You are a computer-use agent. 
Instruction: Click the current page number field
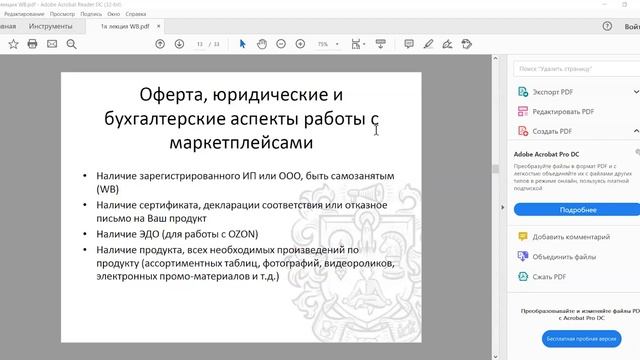click(x=200, y=44)
